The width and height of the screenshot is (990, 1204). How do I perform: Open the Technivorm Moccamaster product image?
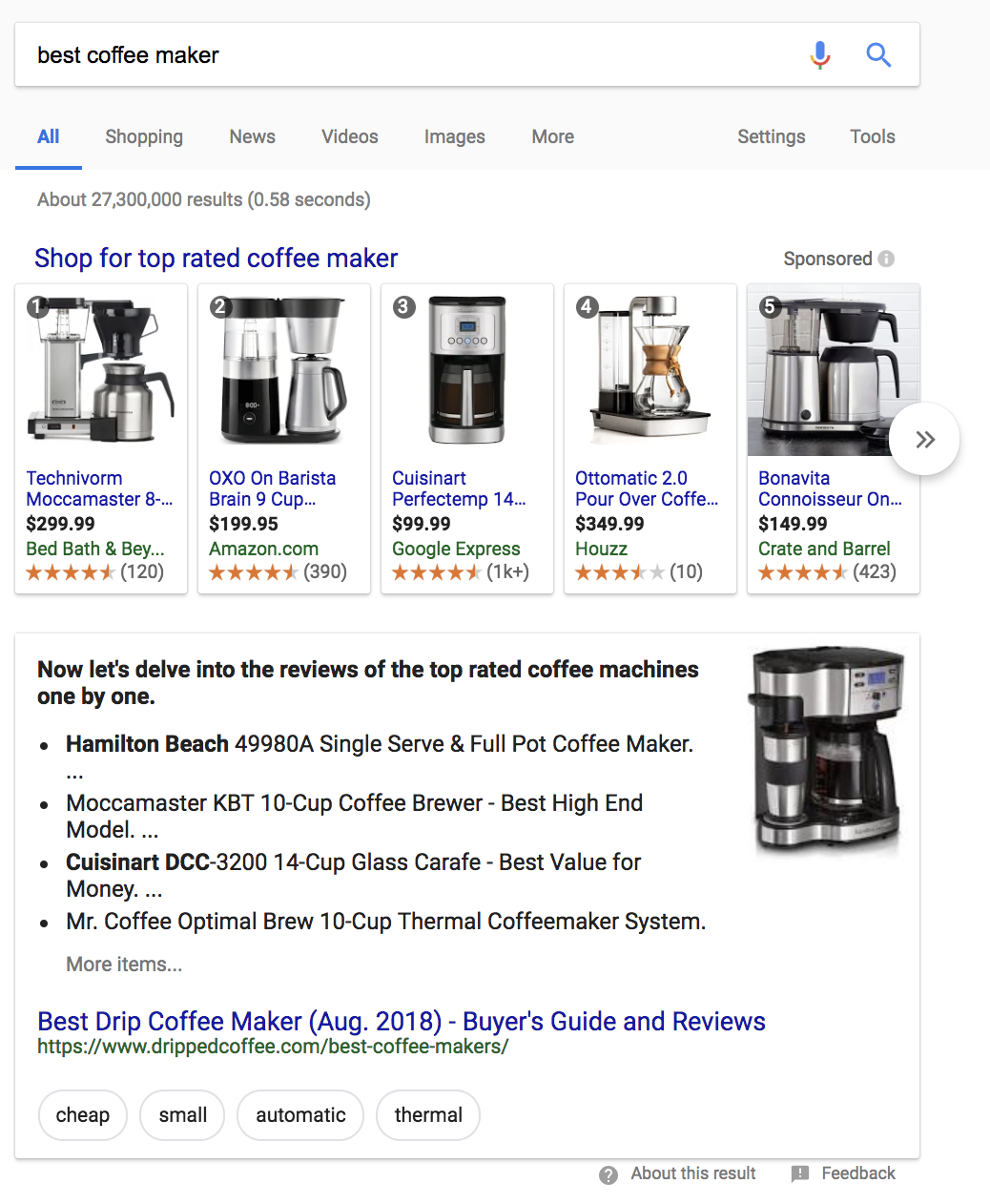tap(101, 370)
